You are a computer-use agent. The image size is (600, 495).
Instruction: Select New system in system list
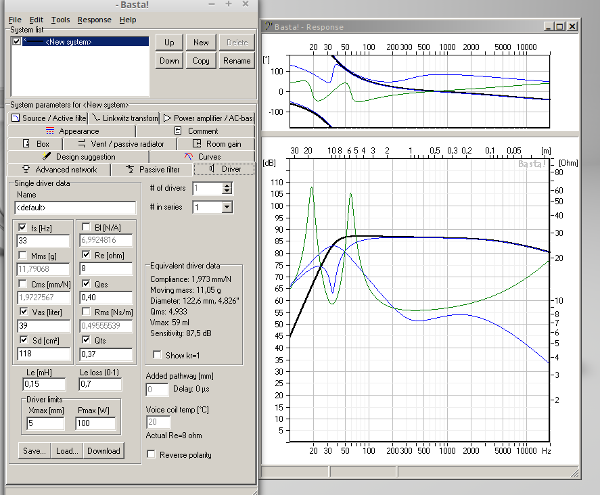68,42
